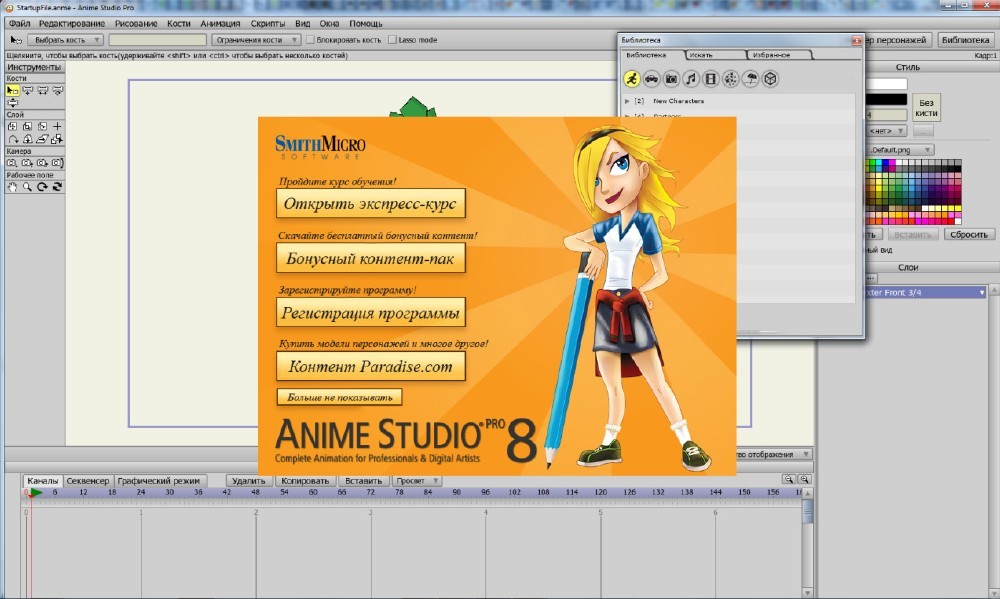This screenshot has width=1000, height=599.
Task: Open the <нет> dropdown in Стиль panel
Action: (886, 131)
